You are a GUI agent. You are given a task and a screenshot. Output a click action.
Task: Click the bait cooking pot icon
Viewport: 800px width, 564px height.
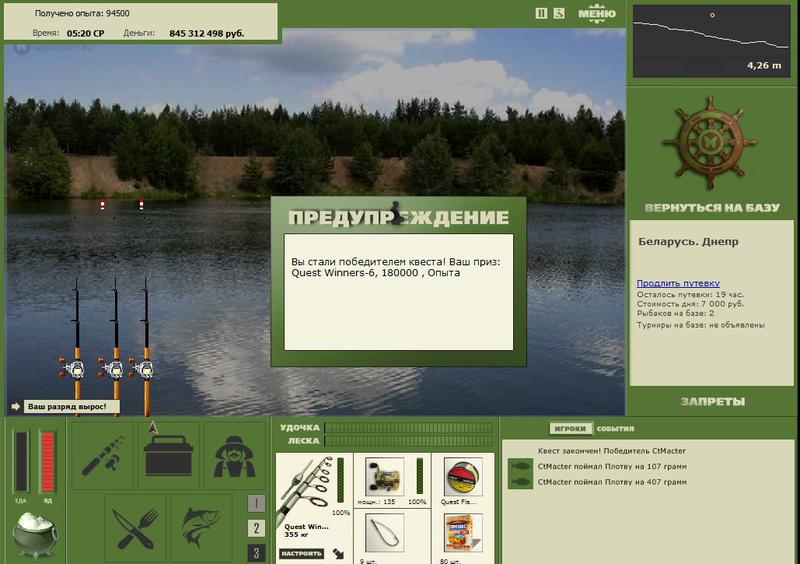tap(35, 534)
